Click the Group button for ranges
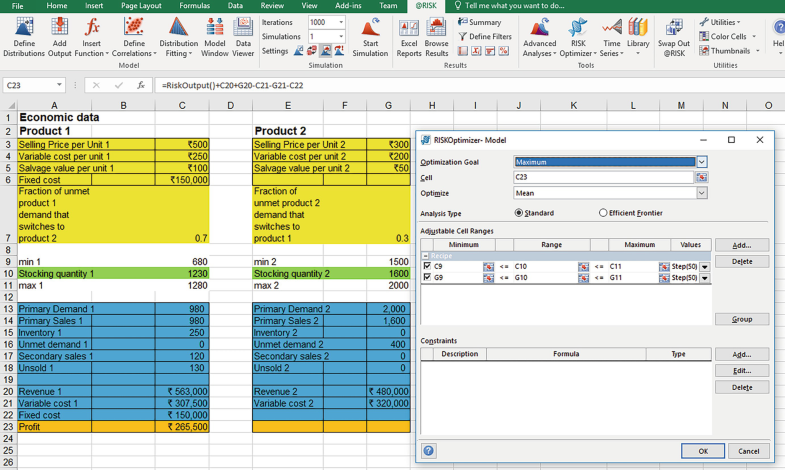The height and width of the screenshot is (470, 785). pyautogui.click(x=741, y=319)
